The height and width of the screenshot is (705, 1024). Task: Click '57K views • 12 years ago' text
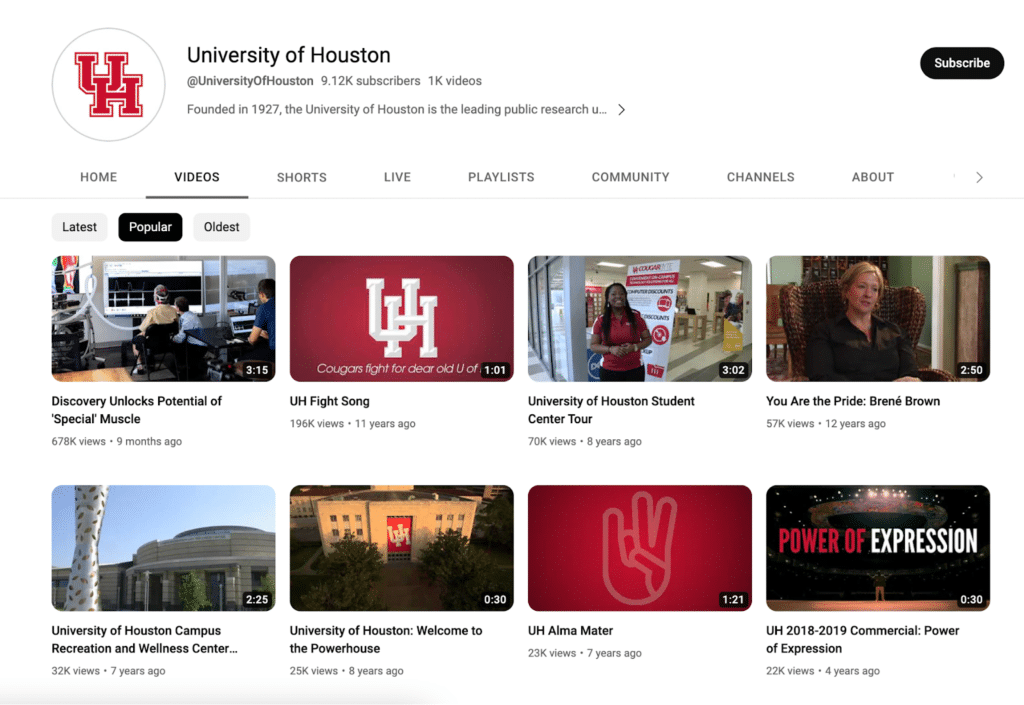pos(825,424)
